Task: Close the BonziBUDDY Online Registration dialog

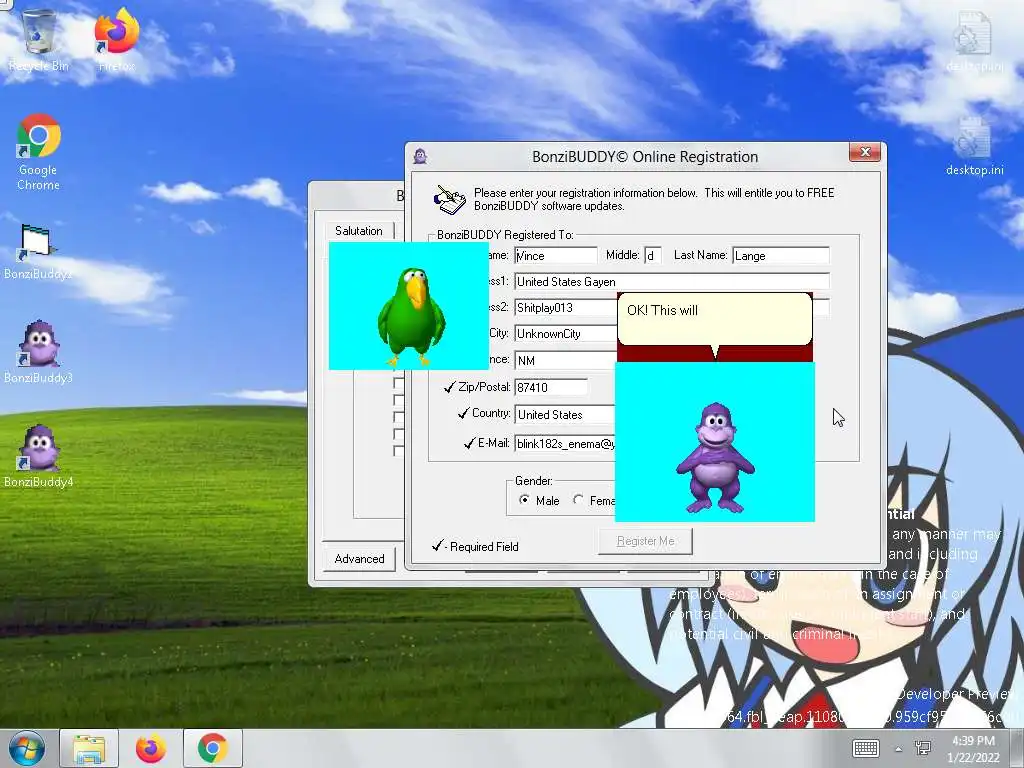Action: [x=865, y=152]
